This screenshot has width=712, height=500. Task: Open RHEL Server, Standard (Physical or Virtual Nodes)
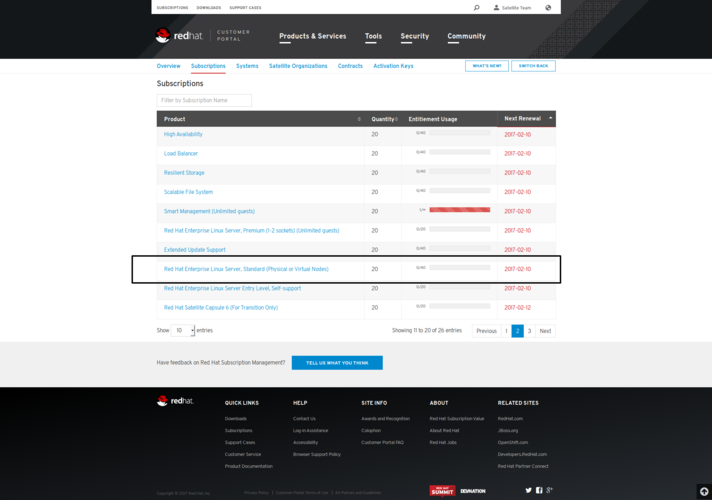click(x=246, y=269)
